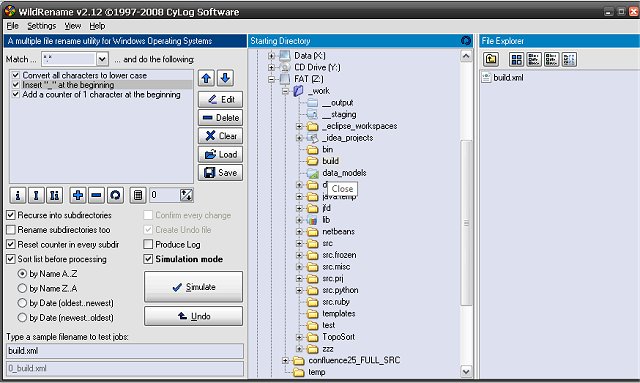Enable the Produce Log checkbox
This screenshot has width=640, height=383.
(x=148, y=245)
